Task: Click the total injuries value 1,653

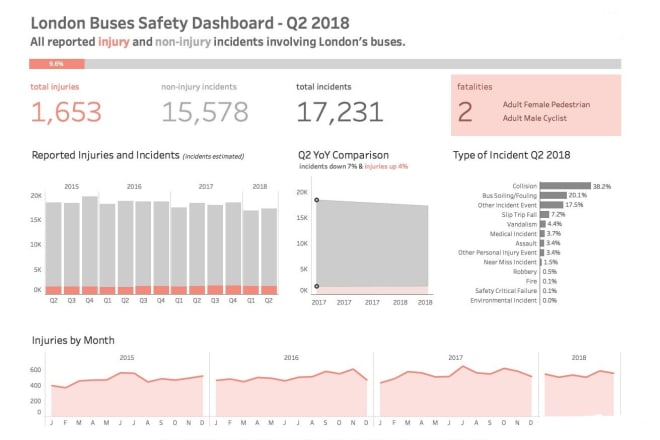Action: [x=66, y=112]
